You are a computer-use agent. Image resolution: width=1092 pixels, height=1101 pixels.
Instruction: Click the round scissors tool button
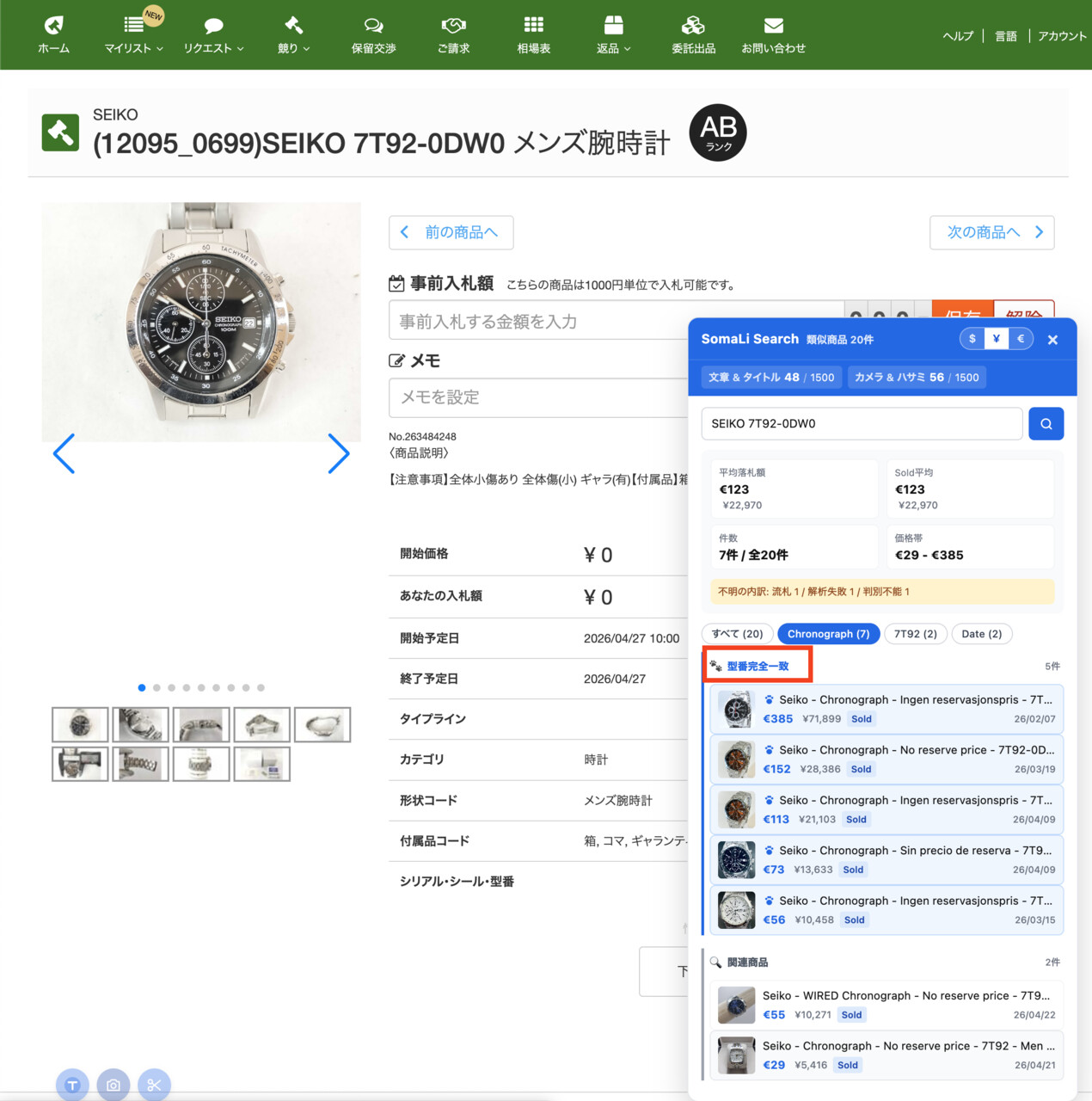click(155, 1085)
